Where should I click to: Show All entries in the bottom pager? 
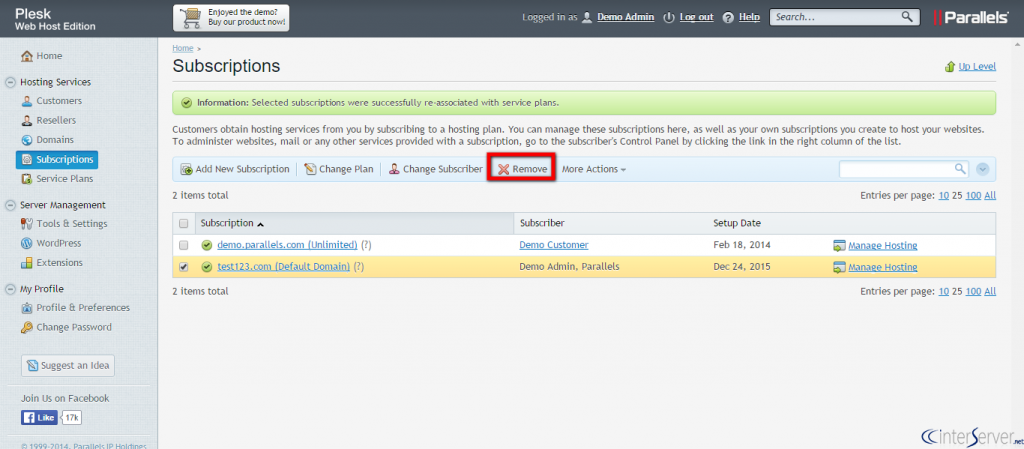(x=990, y=292)
